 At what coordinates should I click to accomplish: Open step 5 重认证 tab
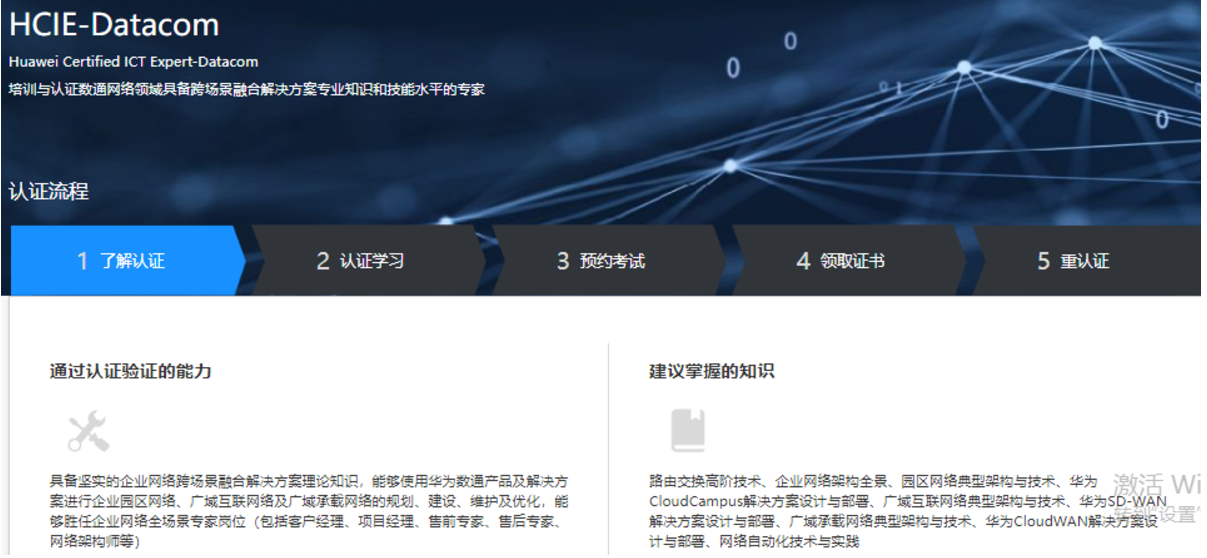(x=1086, y=261)
